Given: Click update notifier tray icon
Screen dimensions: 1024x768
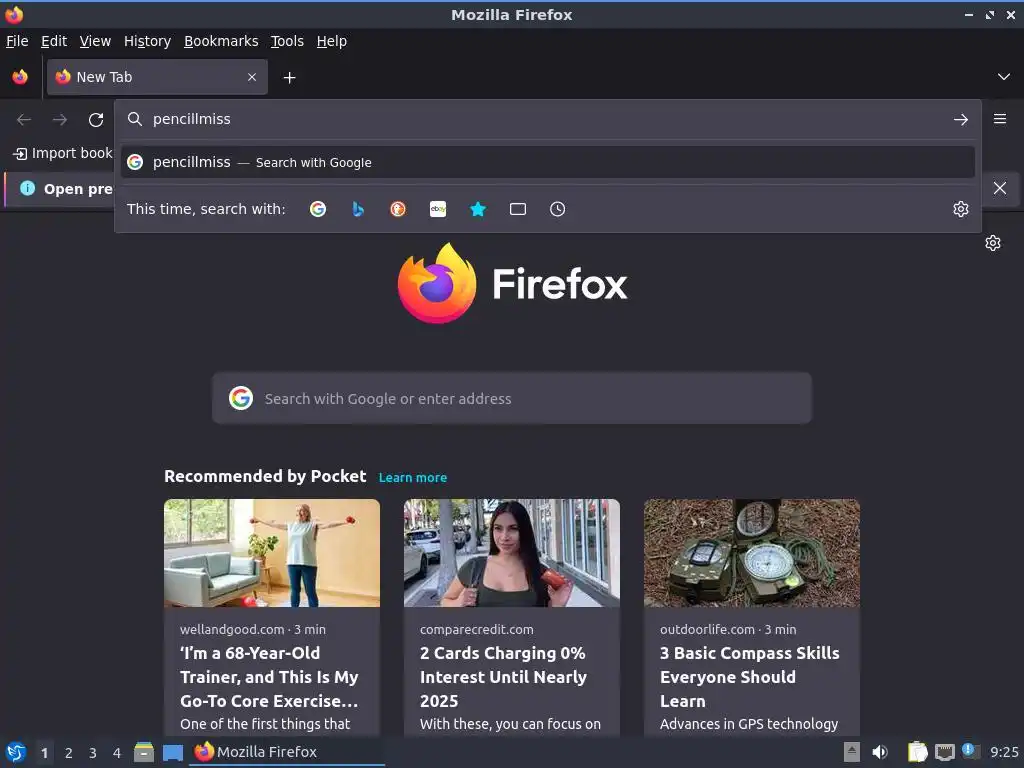Looking at the screenshot, I should tap(971, 751).
